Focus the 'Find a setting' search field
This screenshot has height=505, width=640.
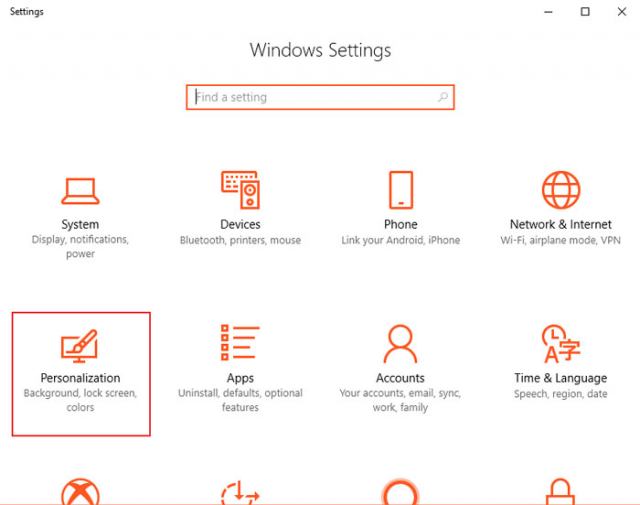click(320, 97)
